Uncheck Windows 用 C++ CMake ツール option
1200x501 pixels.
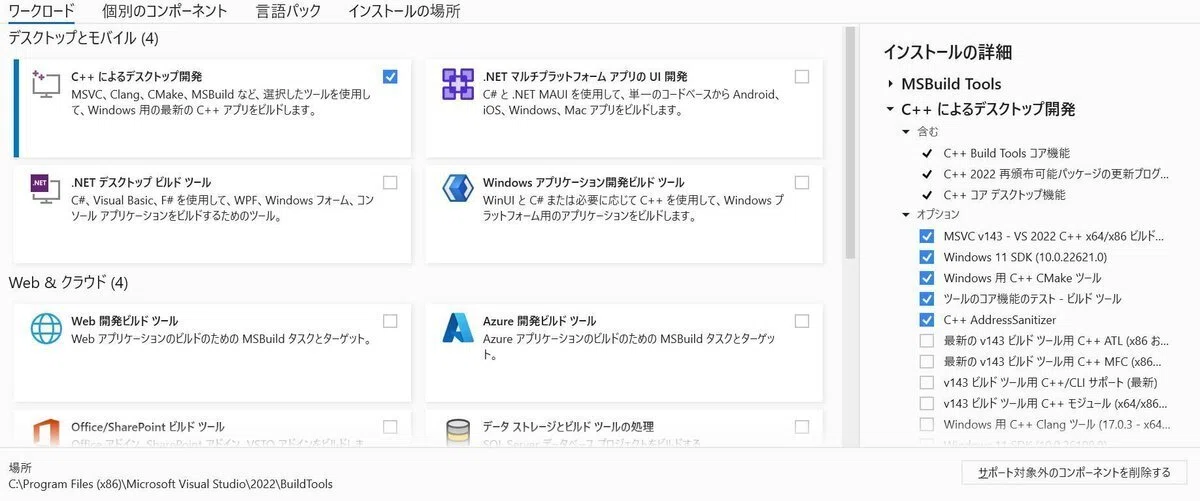(x=926, y=278)
